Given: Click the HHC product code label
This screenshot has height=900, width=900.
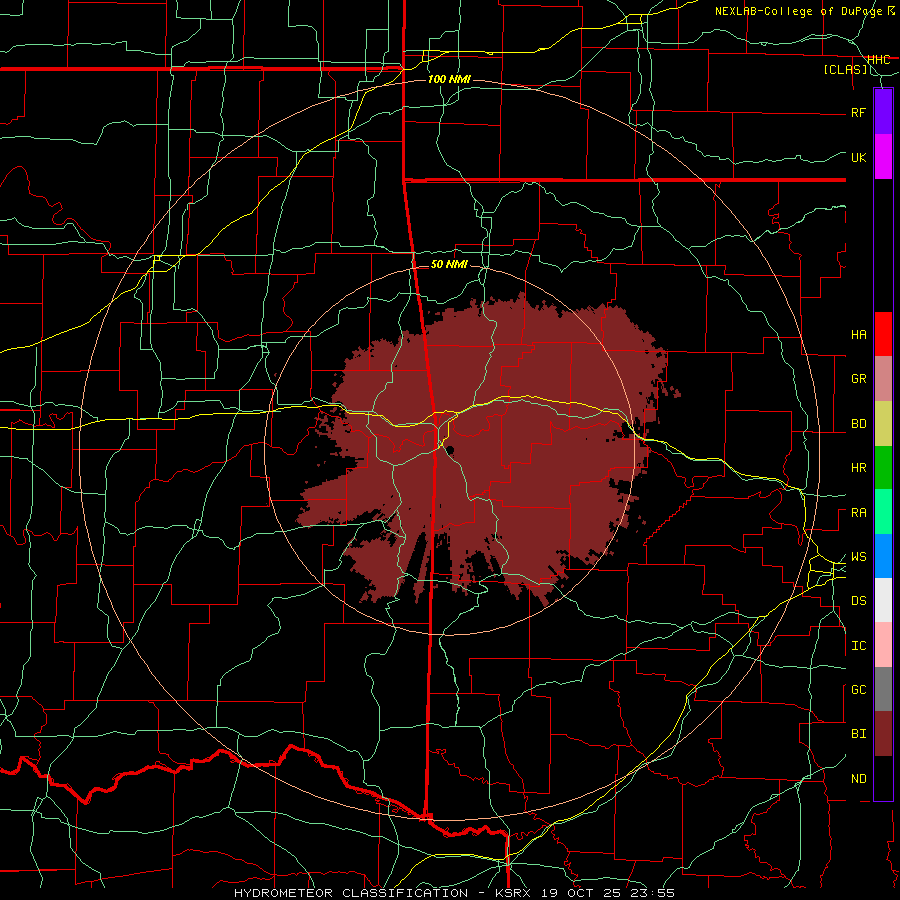Looking at the screenshot, I should pyautogui.click(x=878, y=59).
